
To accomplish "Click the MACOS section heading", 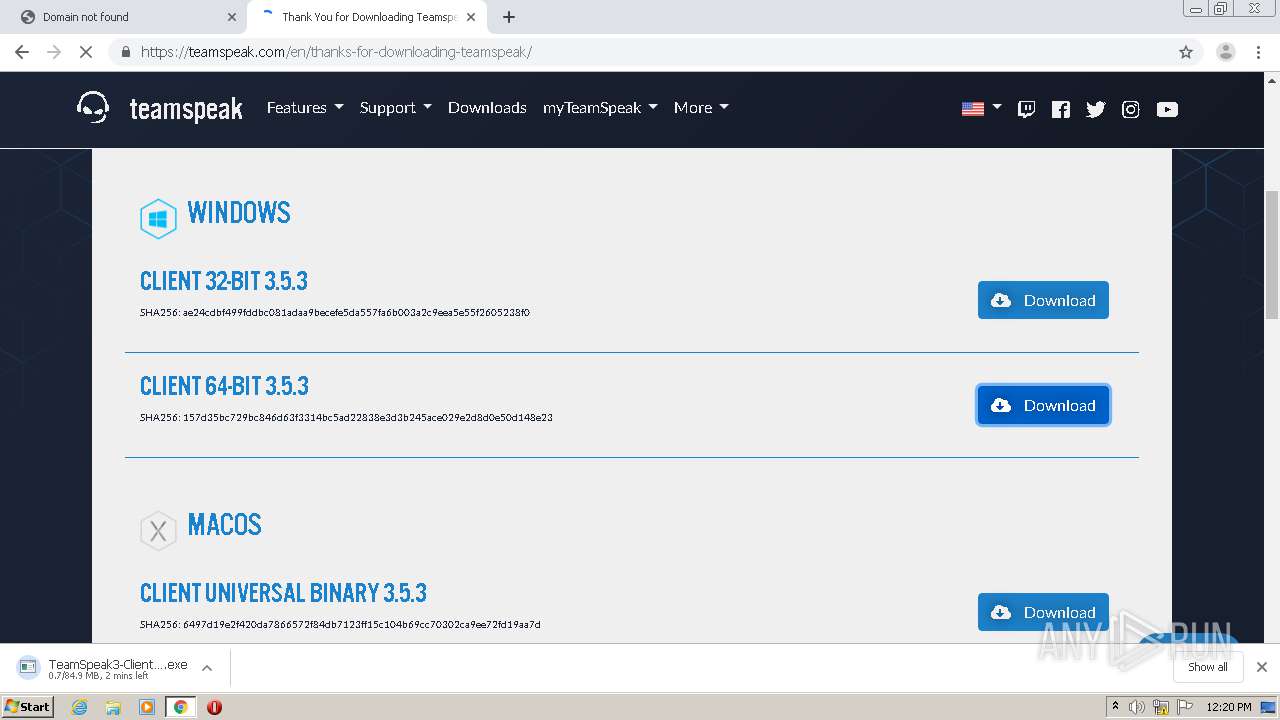I will [224, 524].
